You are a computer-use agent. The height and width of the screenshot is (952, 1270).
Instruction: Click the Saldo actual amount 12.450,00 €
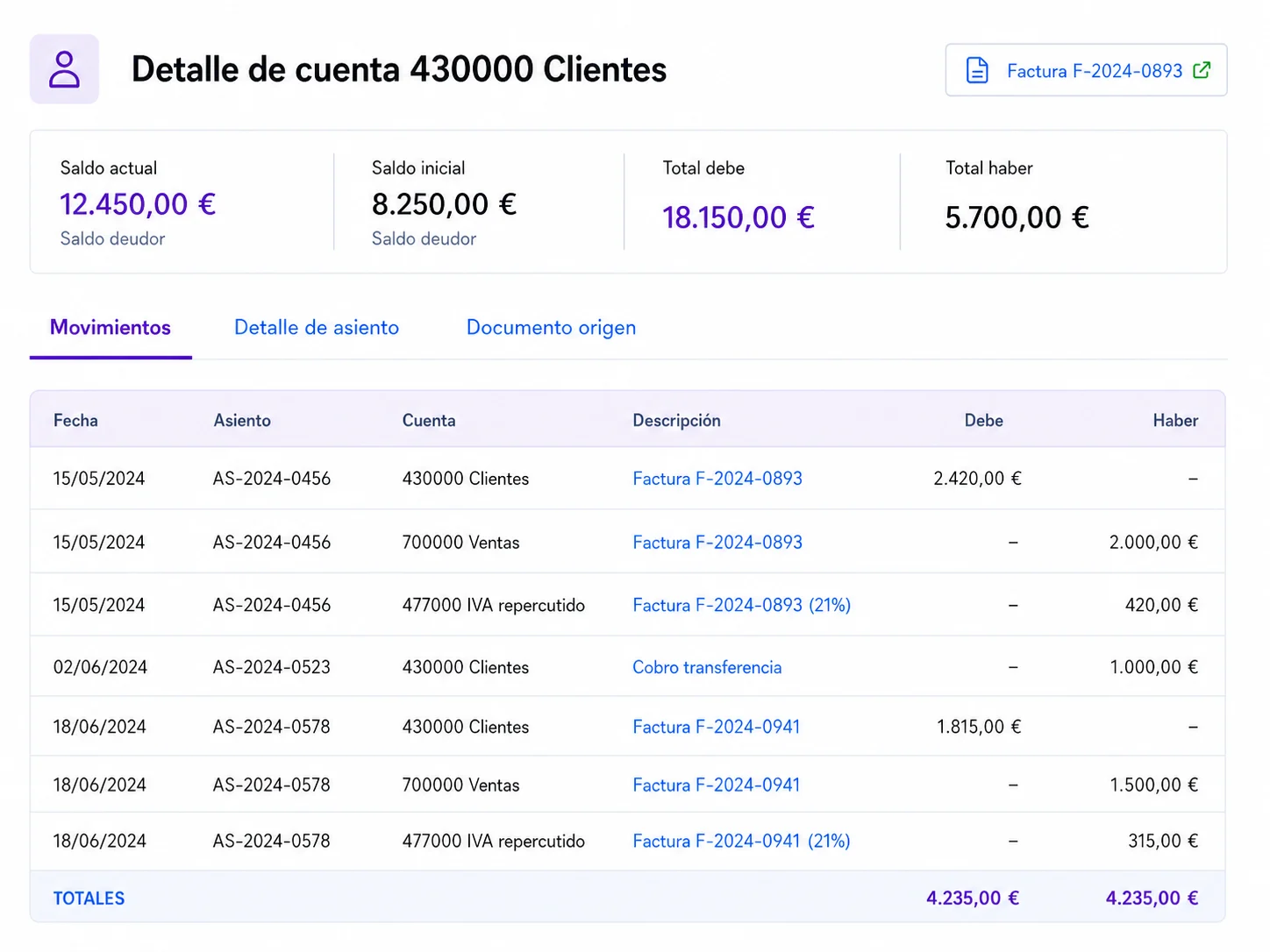pos(138,204)
